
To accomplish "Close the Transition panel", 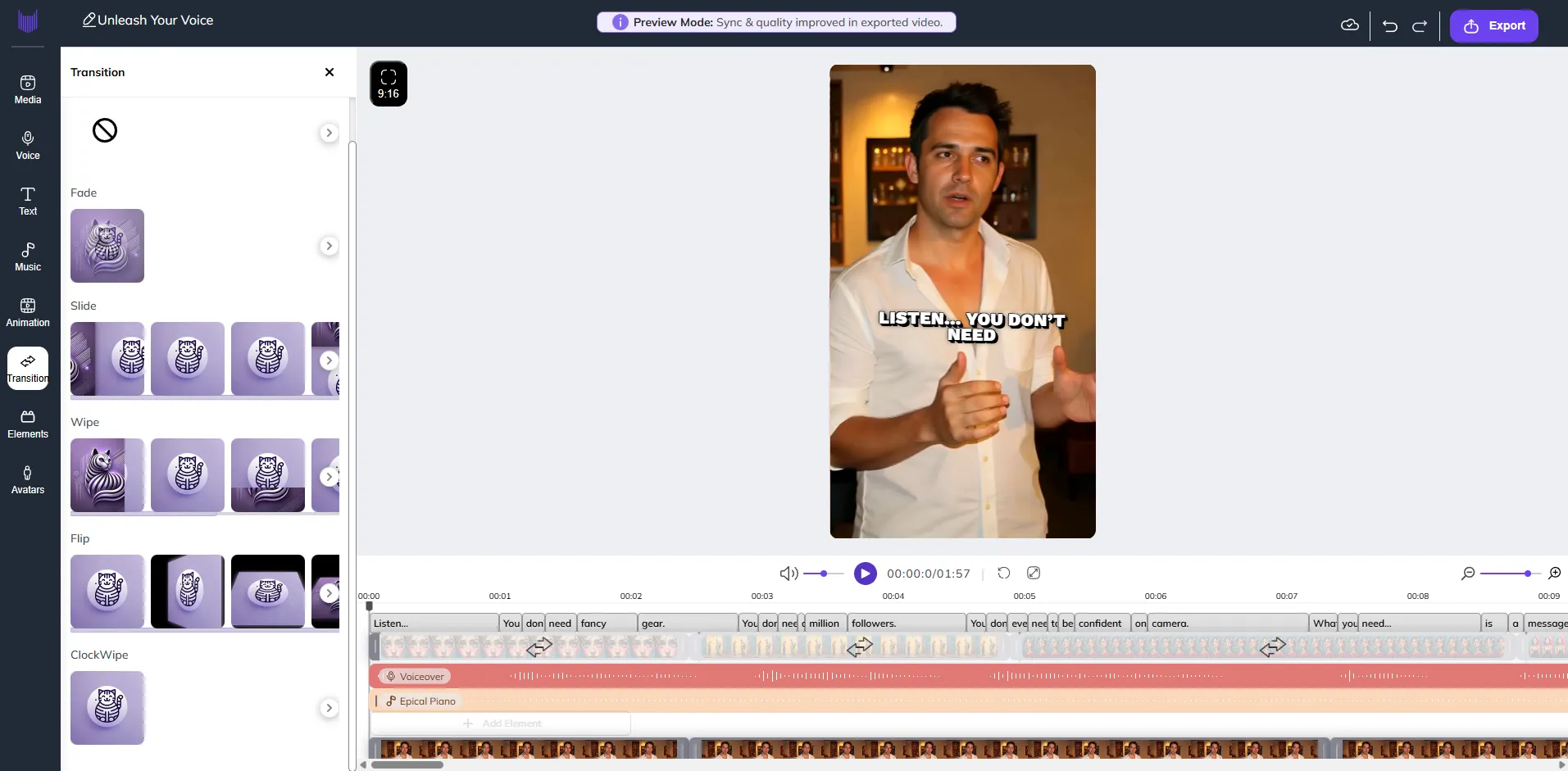I will [330, 72].
